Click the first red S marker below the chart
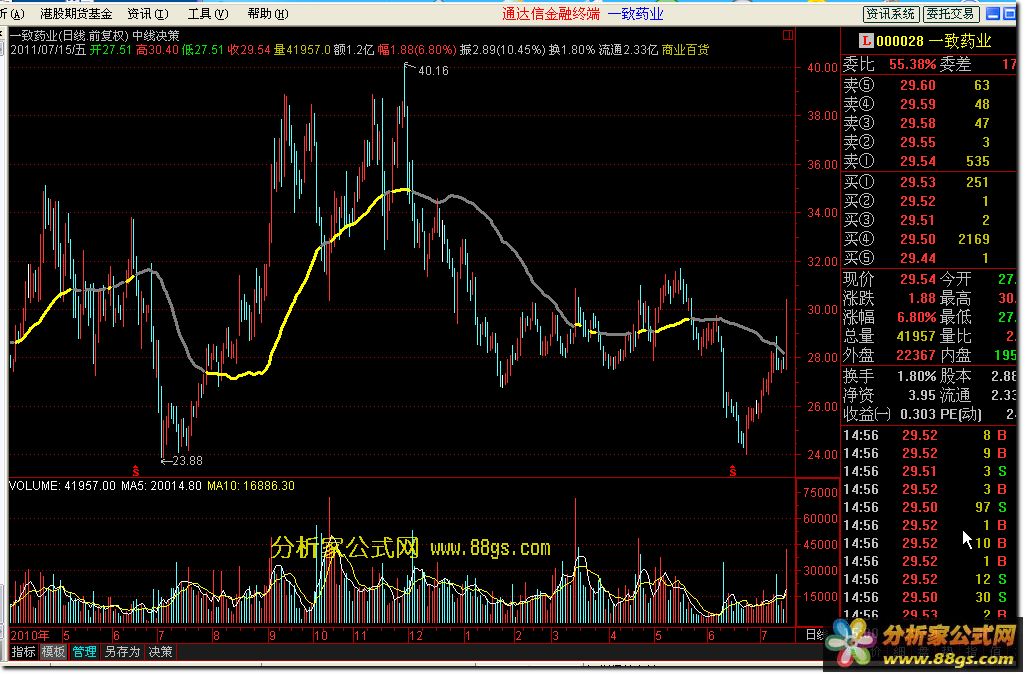The height and width of the screenshot is (674, 1025). point(135,471)
